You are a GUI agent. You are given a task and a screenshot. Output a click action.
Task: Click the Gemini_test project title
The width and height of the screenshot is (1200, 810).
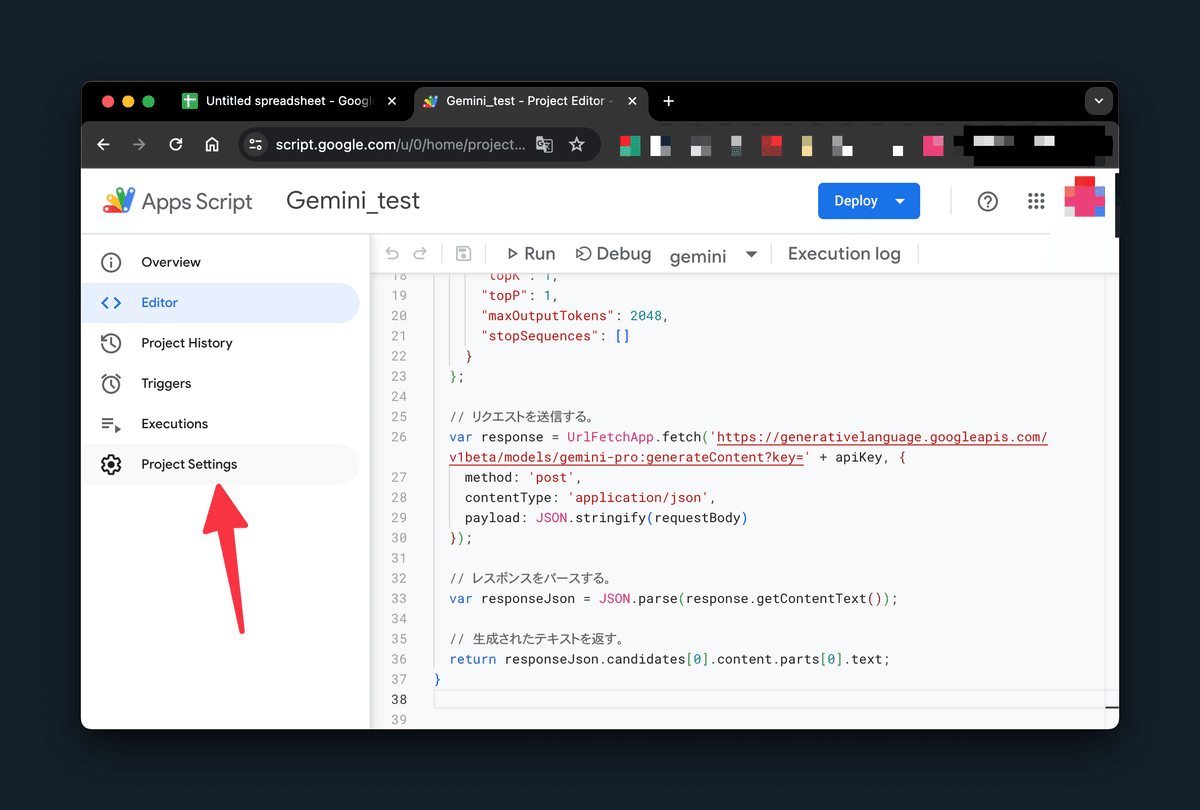pyautogui.click(x=353, y=201)
